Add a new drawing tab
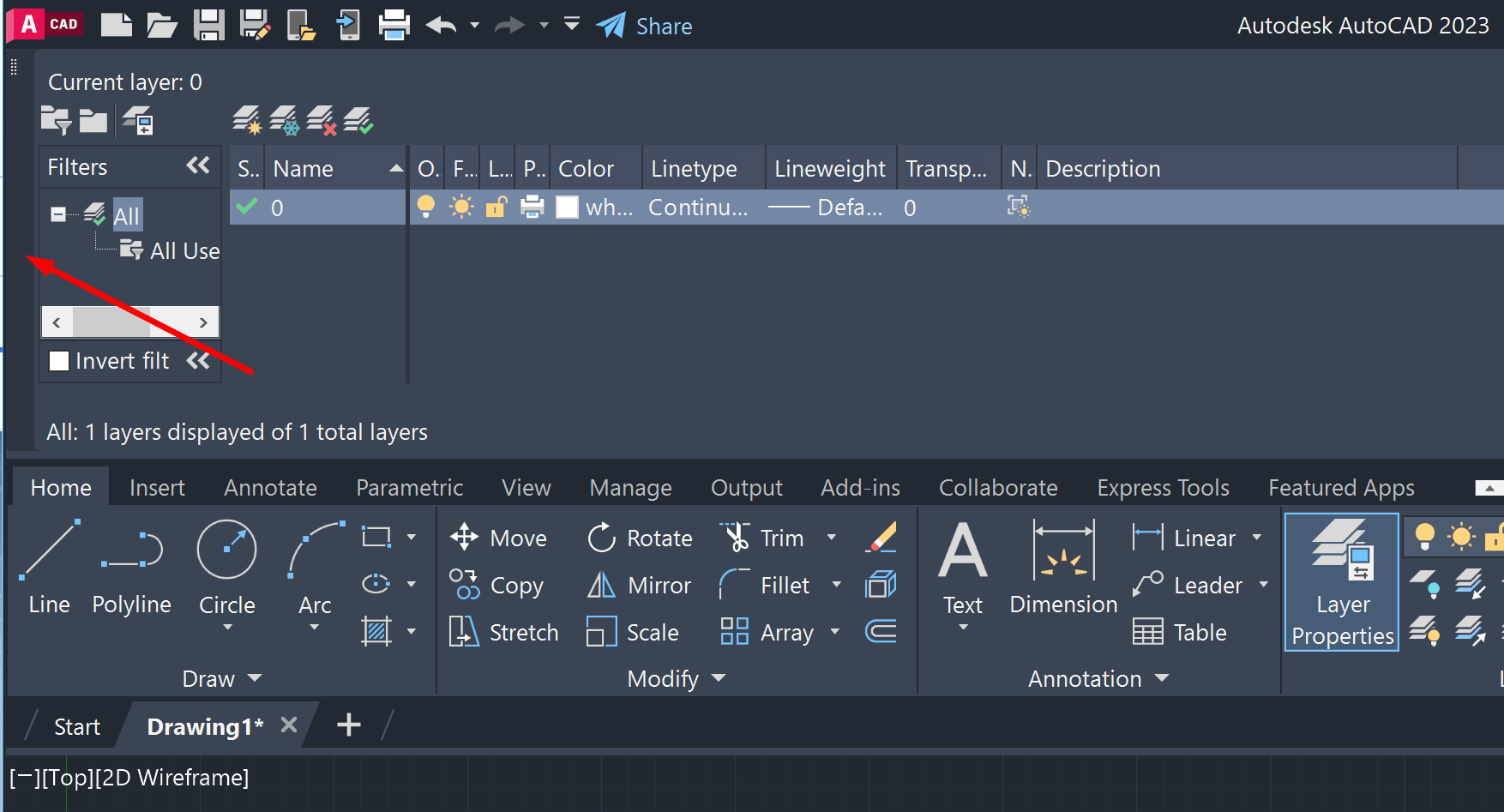Image resolution: width=1504 pixels, height=812 pixels. click(x=348, y=725)
